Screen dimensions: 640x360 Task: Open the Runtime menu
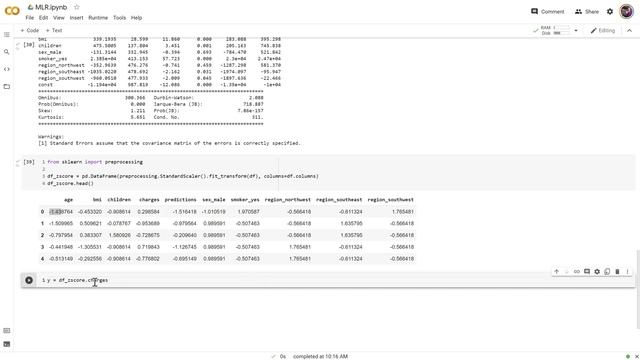[98, 18]
